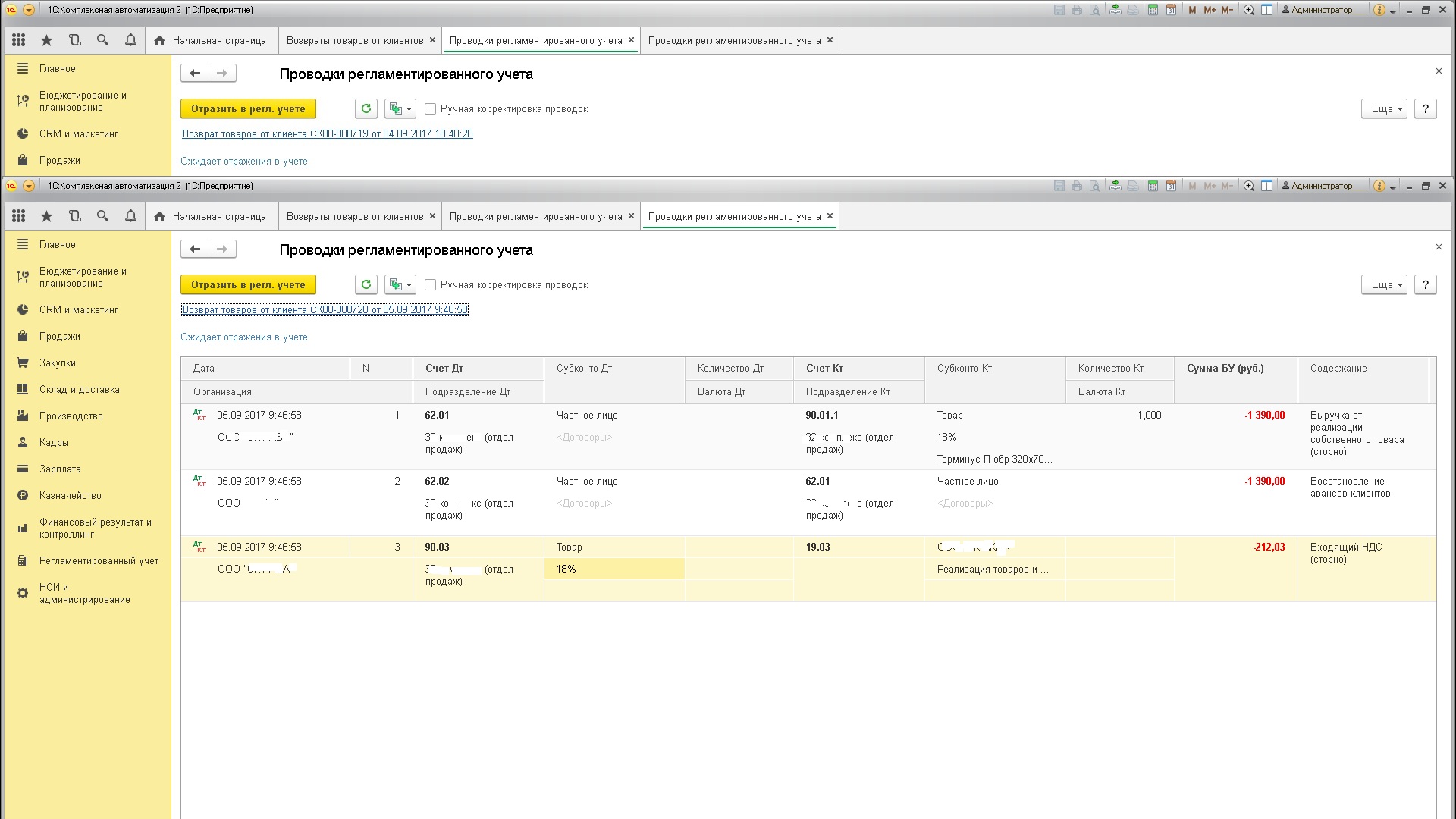Open report dropdown next to refresh, lower window
The width and height of the screenshot is (1456, 819).
pos(400,284)
